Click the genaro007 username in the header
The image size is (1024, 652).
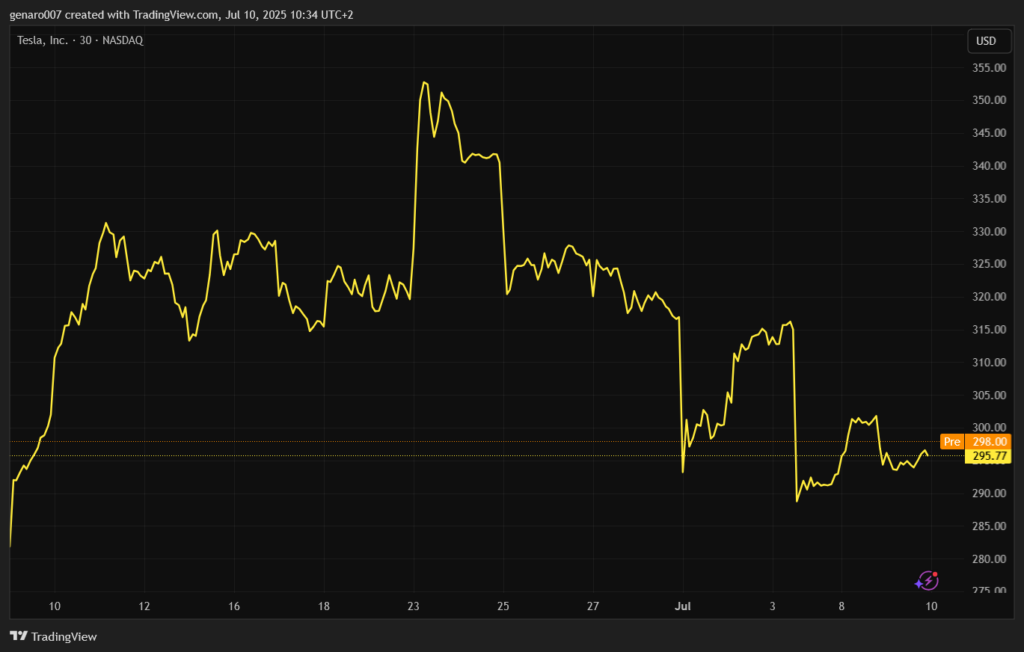click(37, 15)
